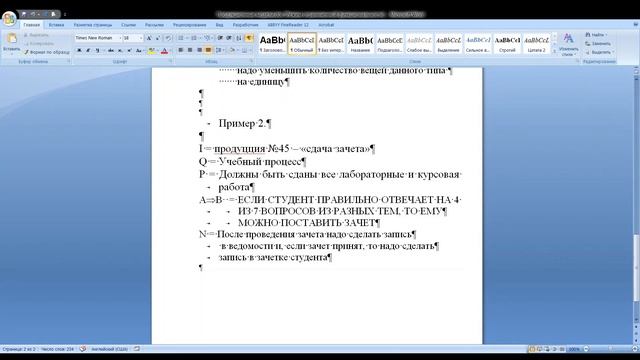Screen dimensions: 640x360
Task: Expand the styles gallery more arrow
Action: tap(554, 51)
